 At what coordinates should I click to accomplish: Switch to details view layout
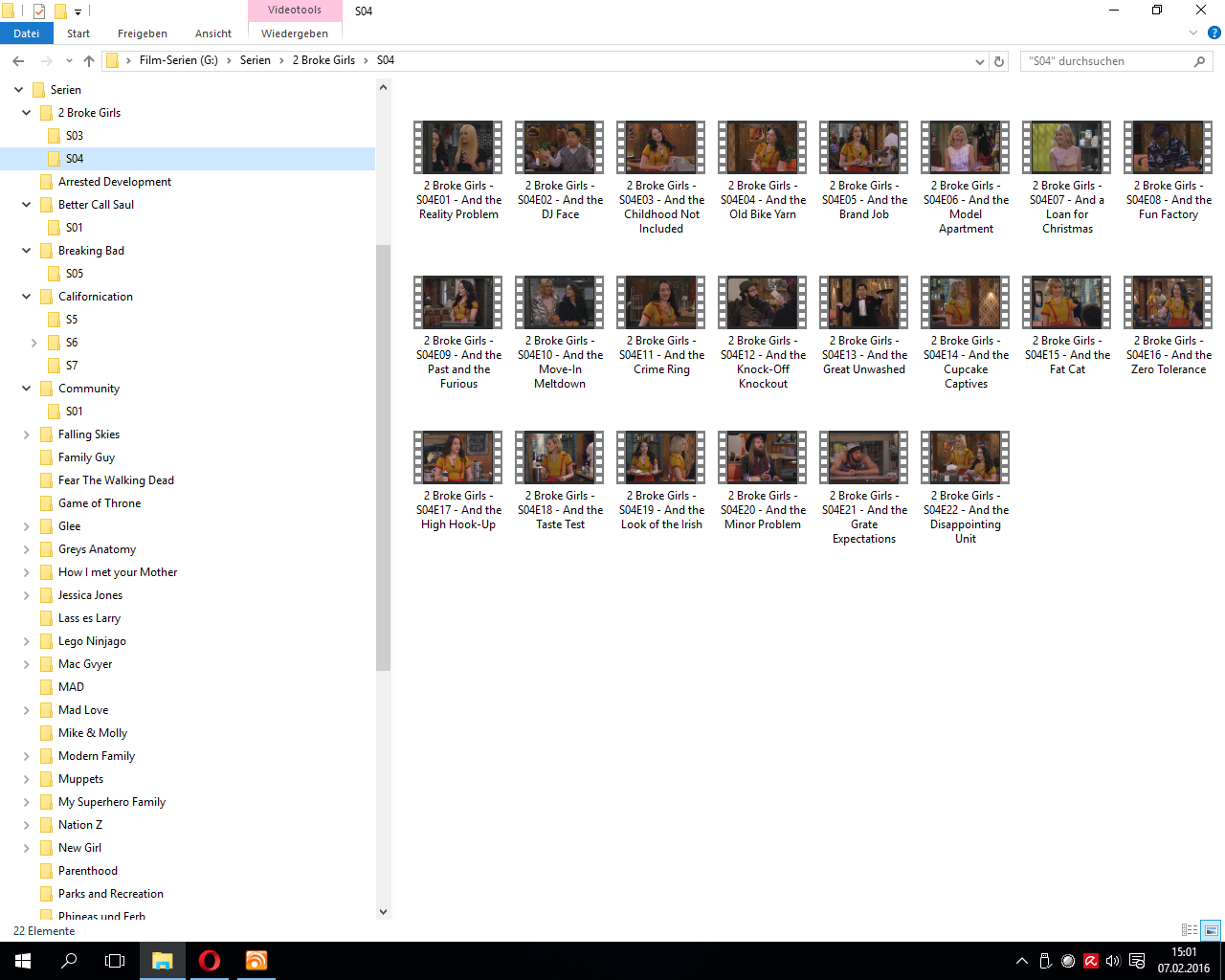point(1190,930)
